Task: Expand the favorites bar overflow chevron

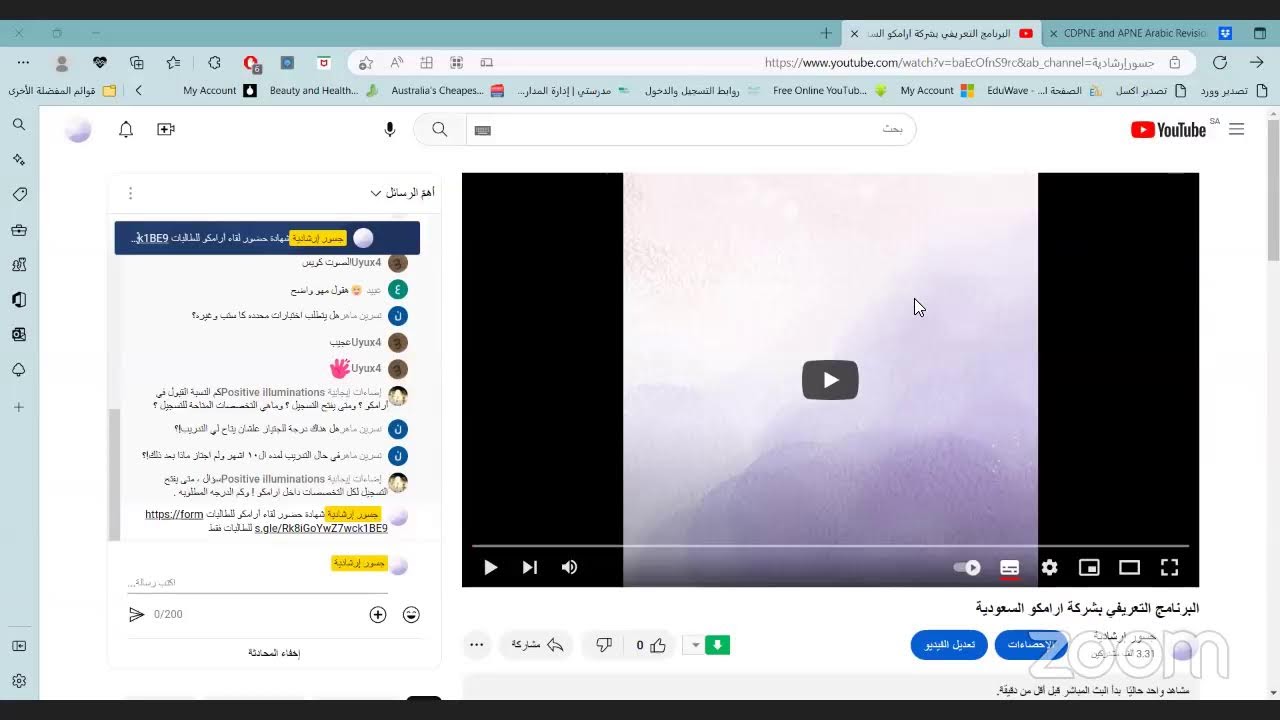Action: pyautogui.click(x=138, y=90)
